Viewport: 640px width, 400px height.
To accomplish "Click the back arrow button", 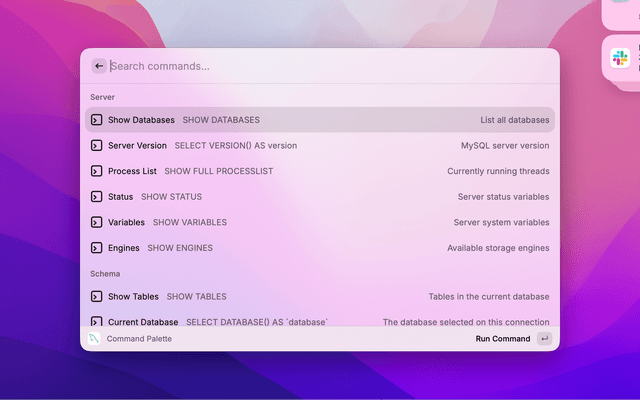I will pyautogui.click(x=99, y=66).
